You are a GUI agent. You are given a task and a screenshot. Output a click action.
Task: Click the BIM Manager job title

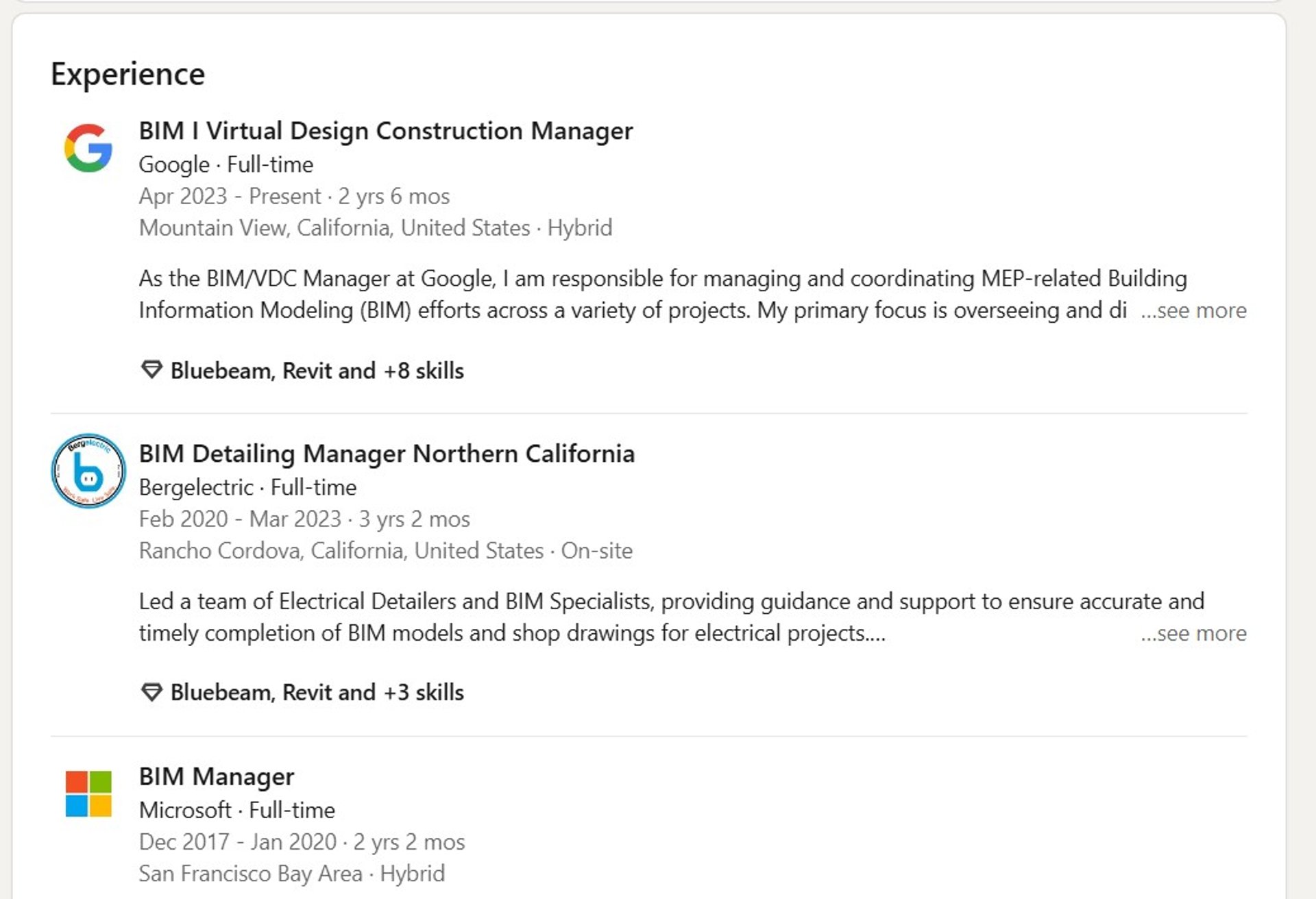click(216, 776)
